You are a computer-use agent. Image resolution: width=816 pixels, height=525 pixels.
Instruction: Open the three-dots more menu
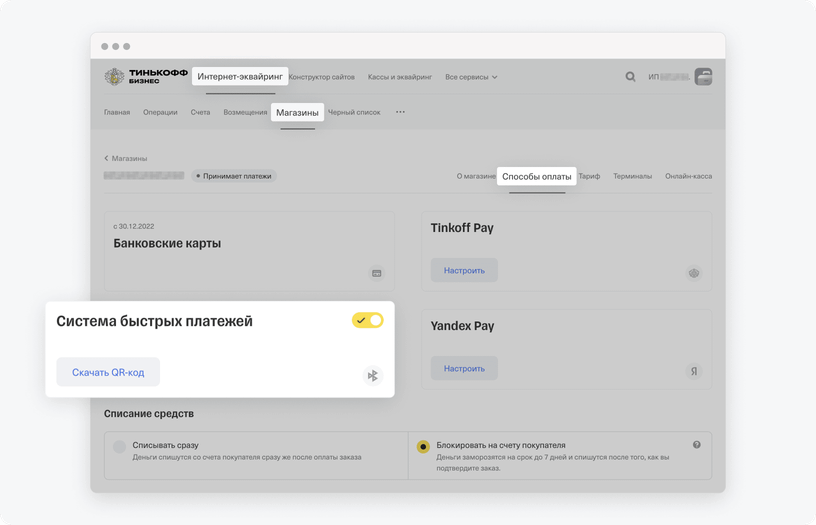click(x=400, y=112)
